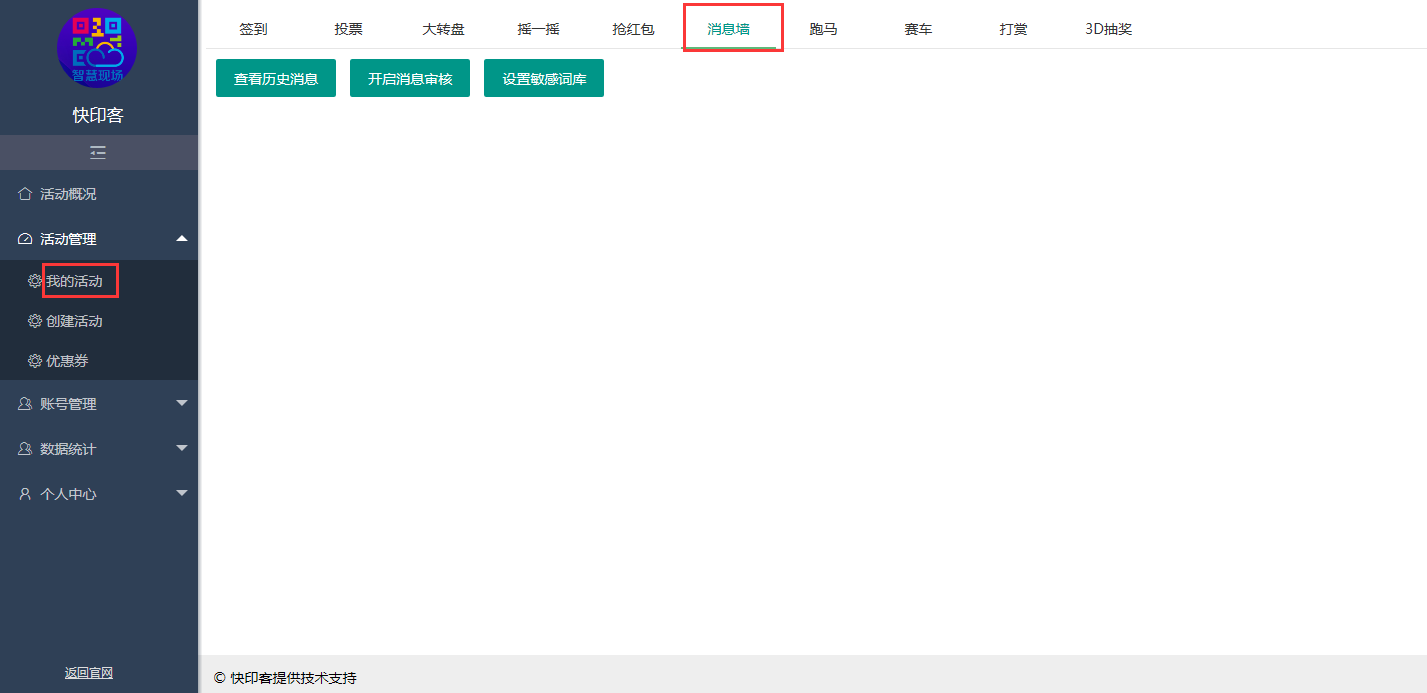The width and height of the screenshot is (1427, 693).
Task: Switch to the 抢红包 tab
Action: point(633,29)
